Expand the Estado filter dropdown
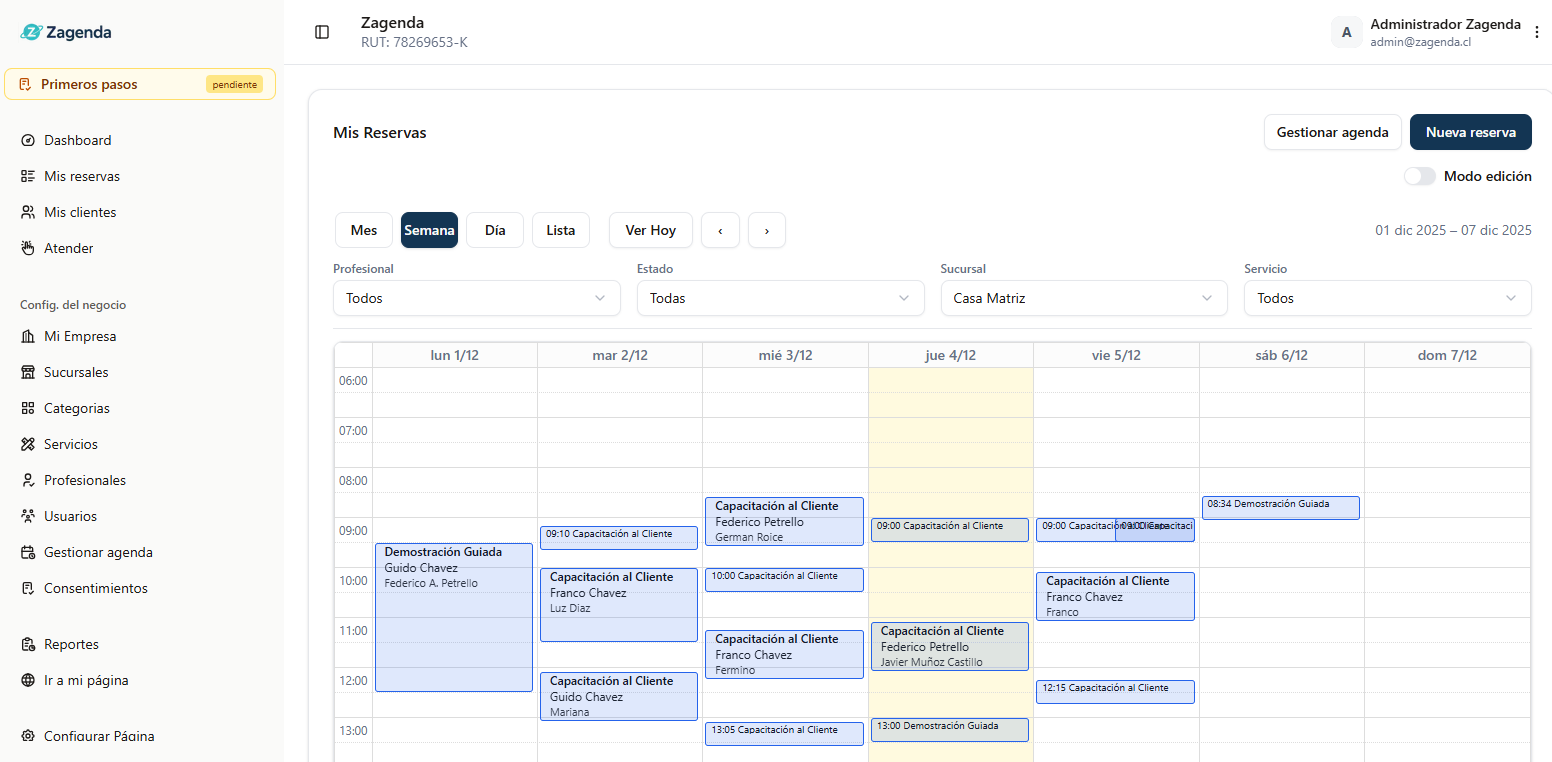This screenshot has width=1552, height=762. (780, 298)
